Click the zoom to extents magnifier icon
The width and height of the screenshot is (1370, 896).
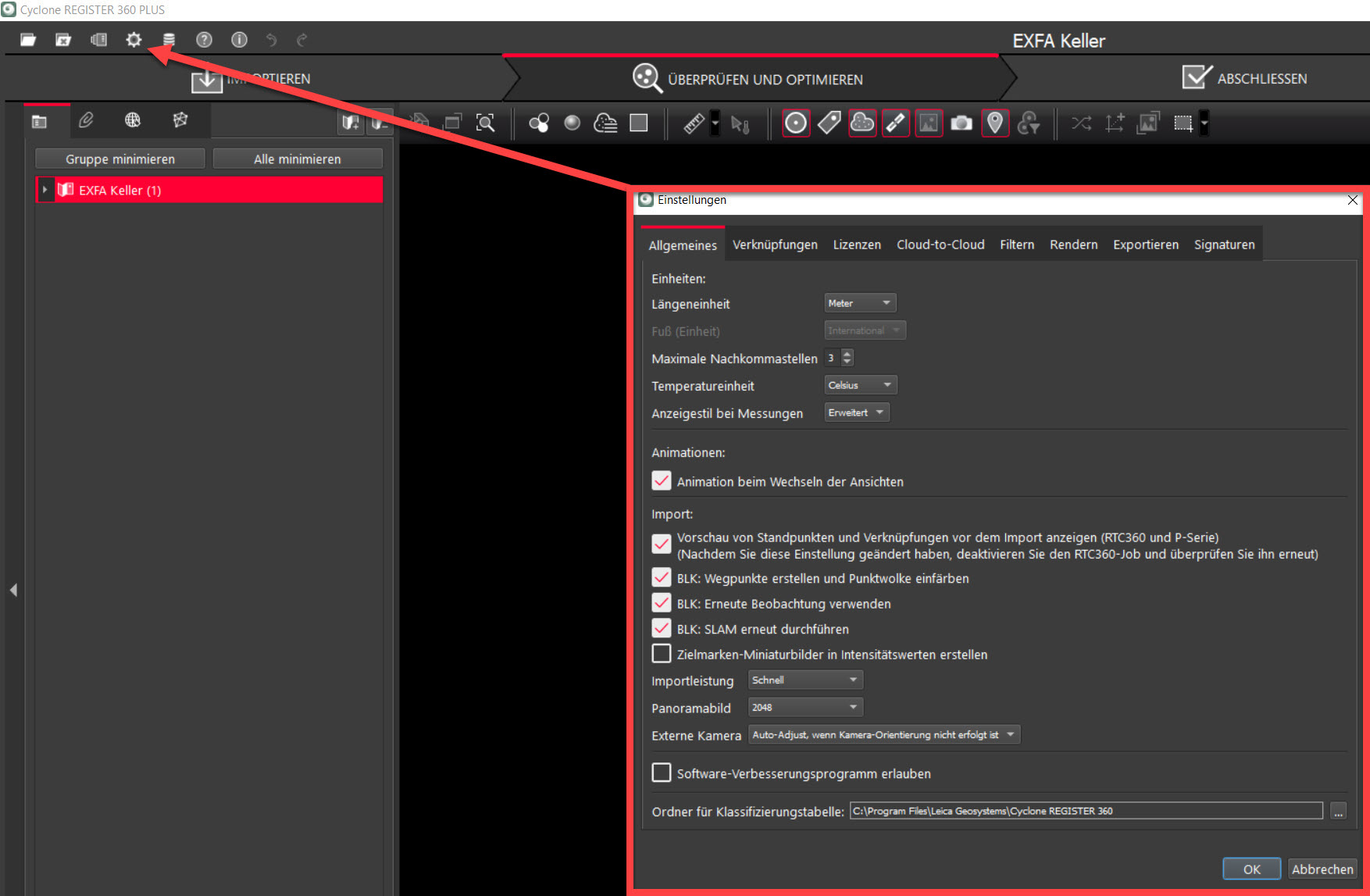485,123
